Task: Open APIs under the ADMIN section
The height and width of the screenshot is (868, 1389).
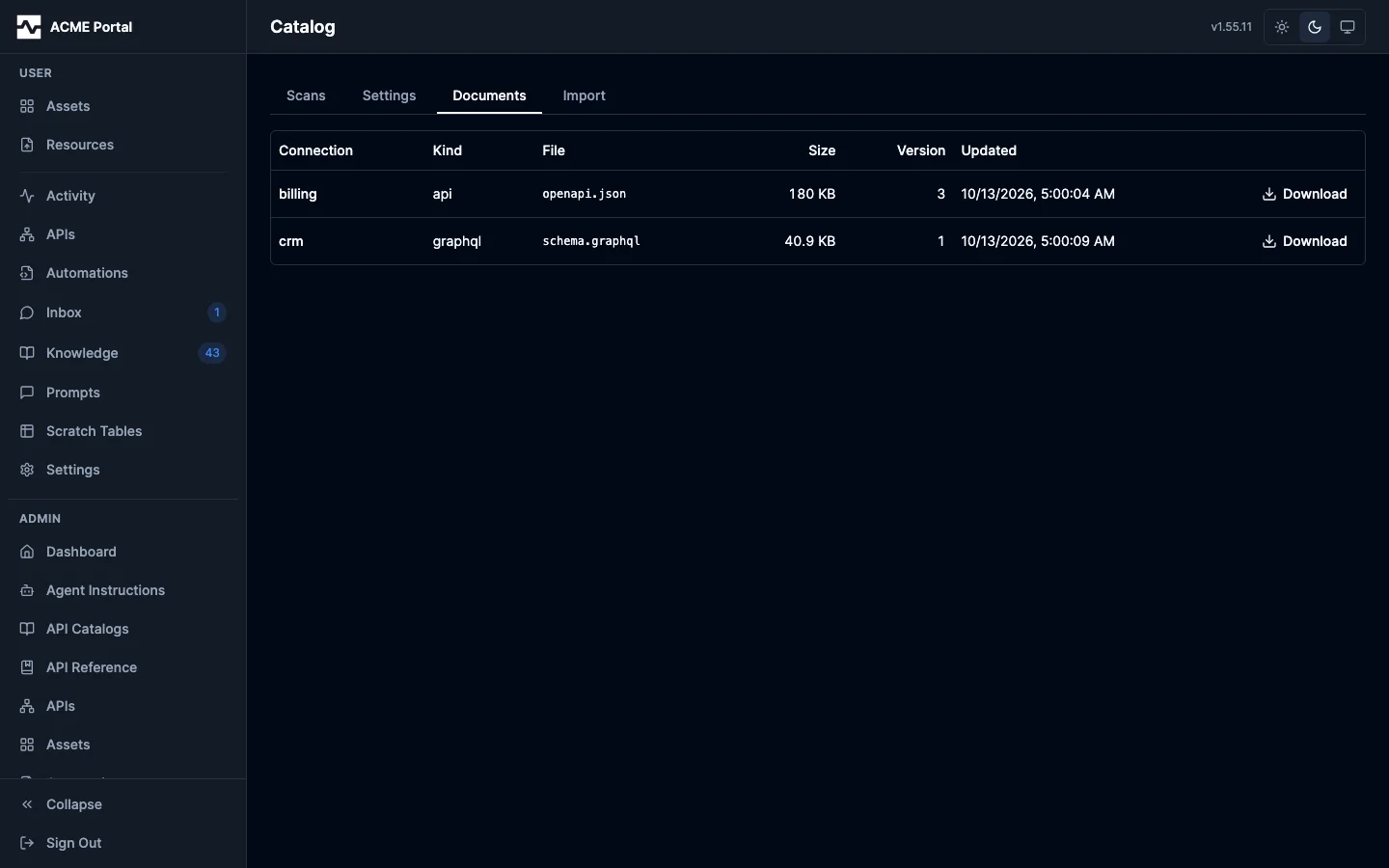Action: [123, 706]
